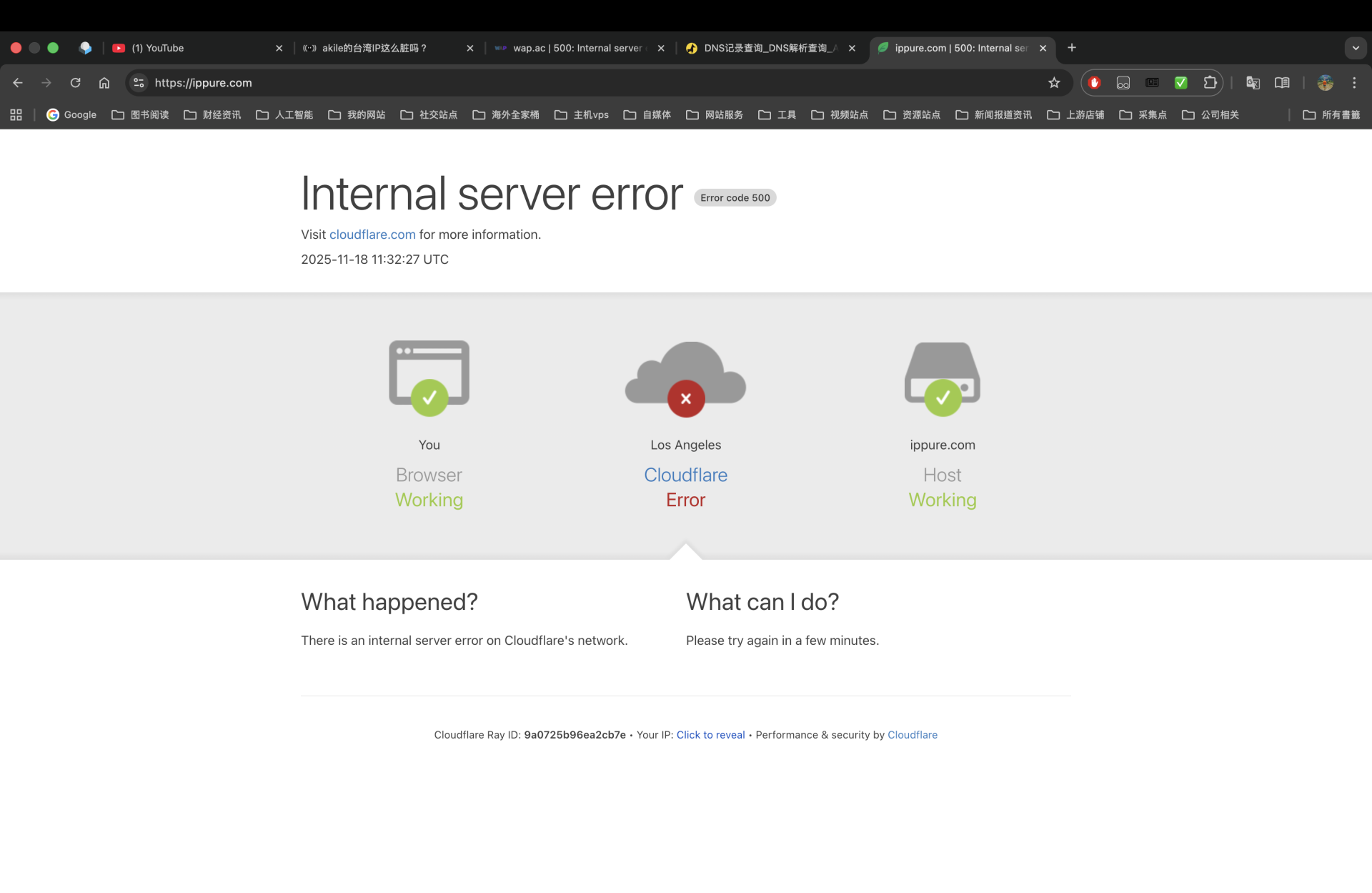Open the red stop-hand ad blocker extension
Screen dimensions: 1372x893
pyautogui.click(x=1094, y=83)
